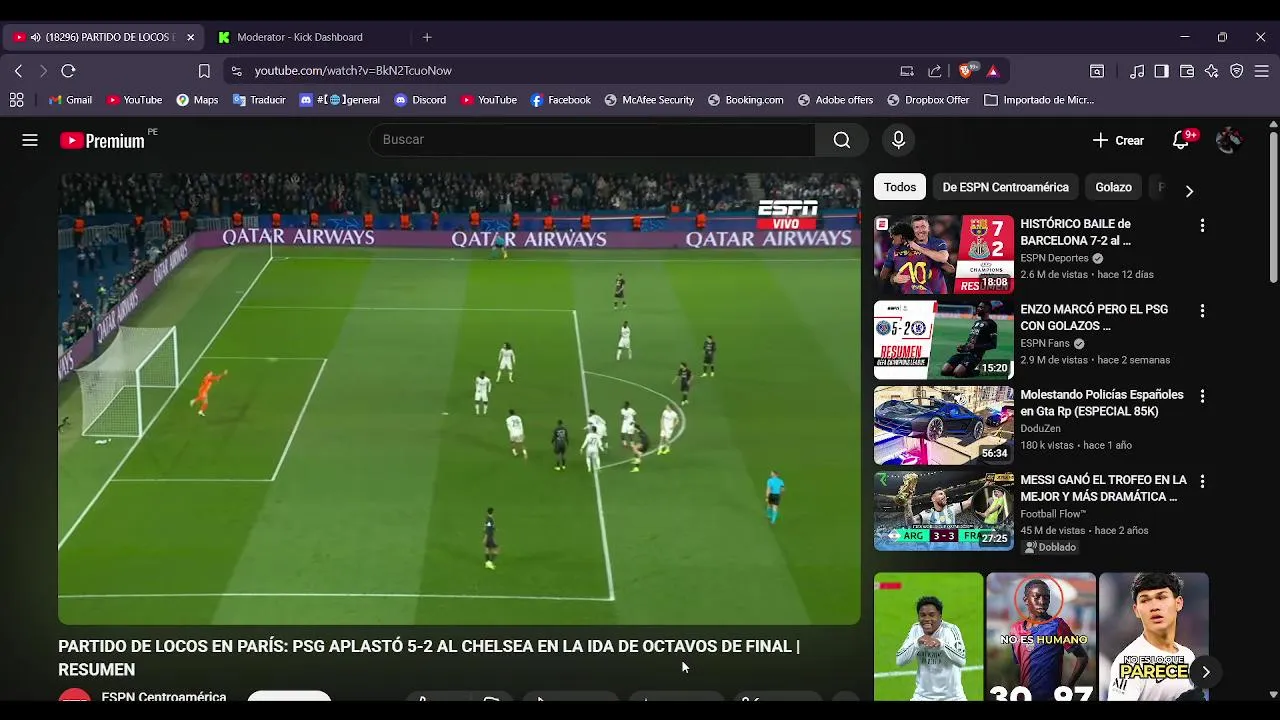The height and width of the screenshot is (720, 1280).
Task: Share this page using the share icon
Action: coord(935,71)
